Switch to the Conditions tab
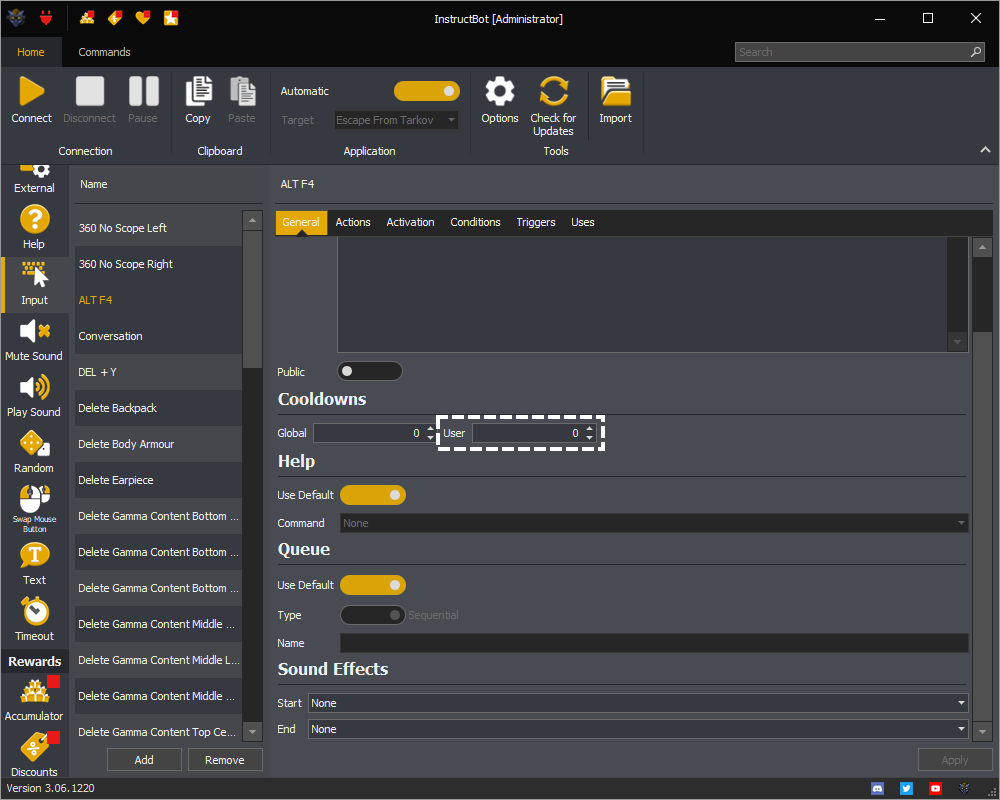 475,222
